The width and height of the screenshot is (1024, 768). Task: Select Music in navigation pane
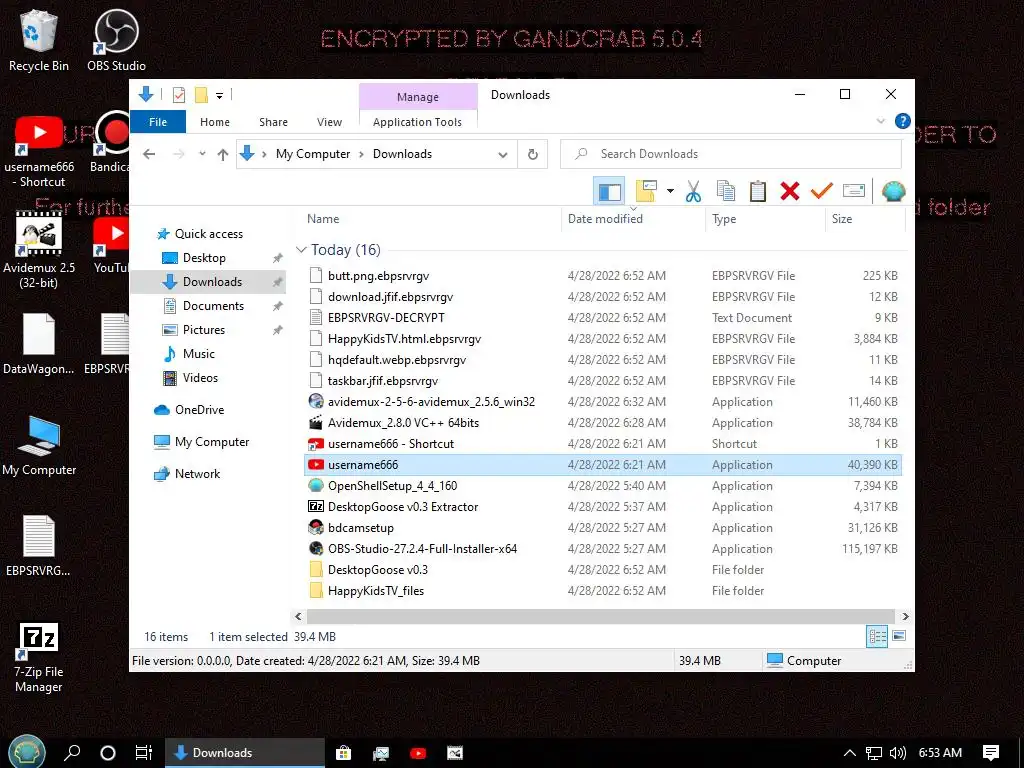199,353
